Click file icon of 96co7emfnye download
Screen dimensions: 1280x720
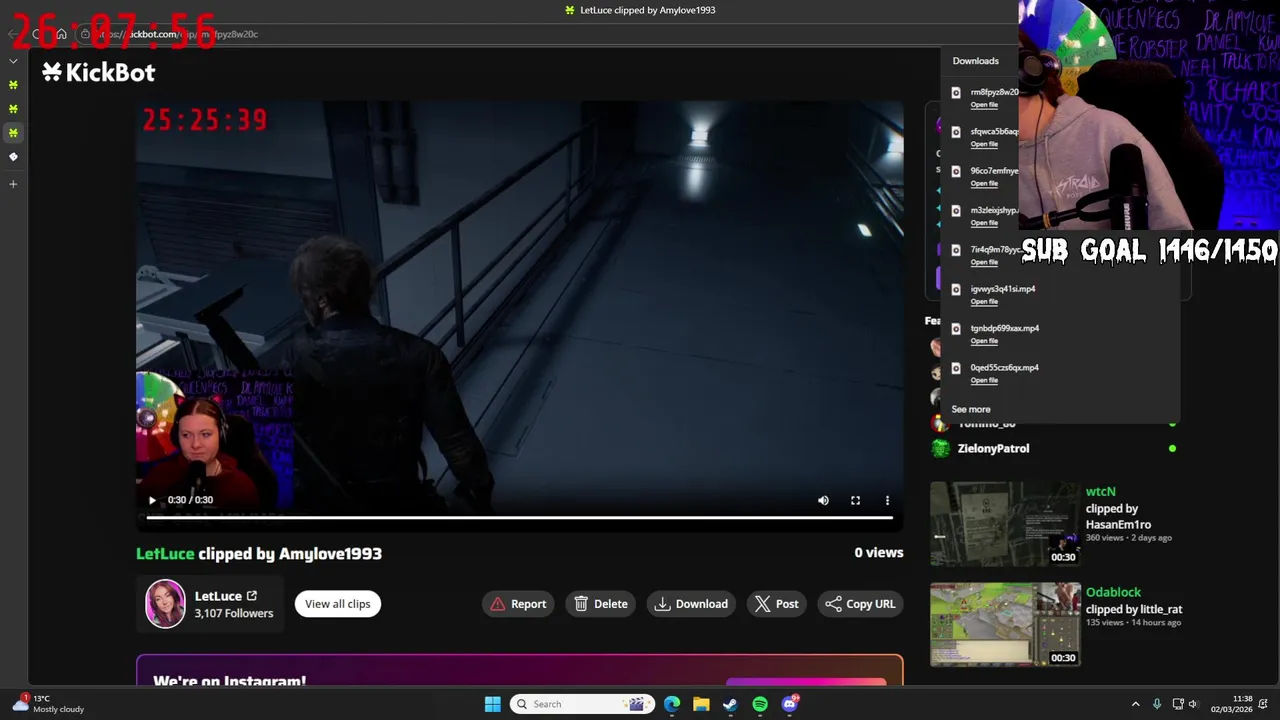[956, 172]
